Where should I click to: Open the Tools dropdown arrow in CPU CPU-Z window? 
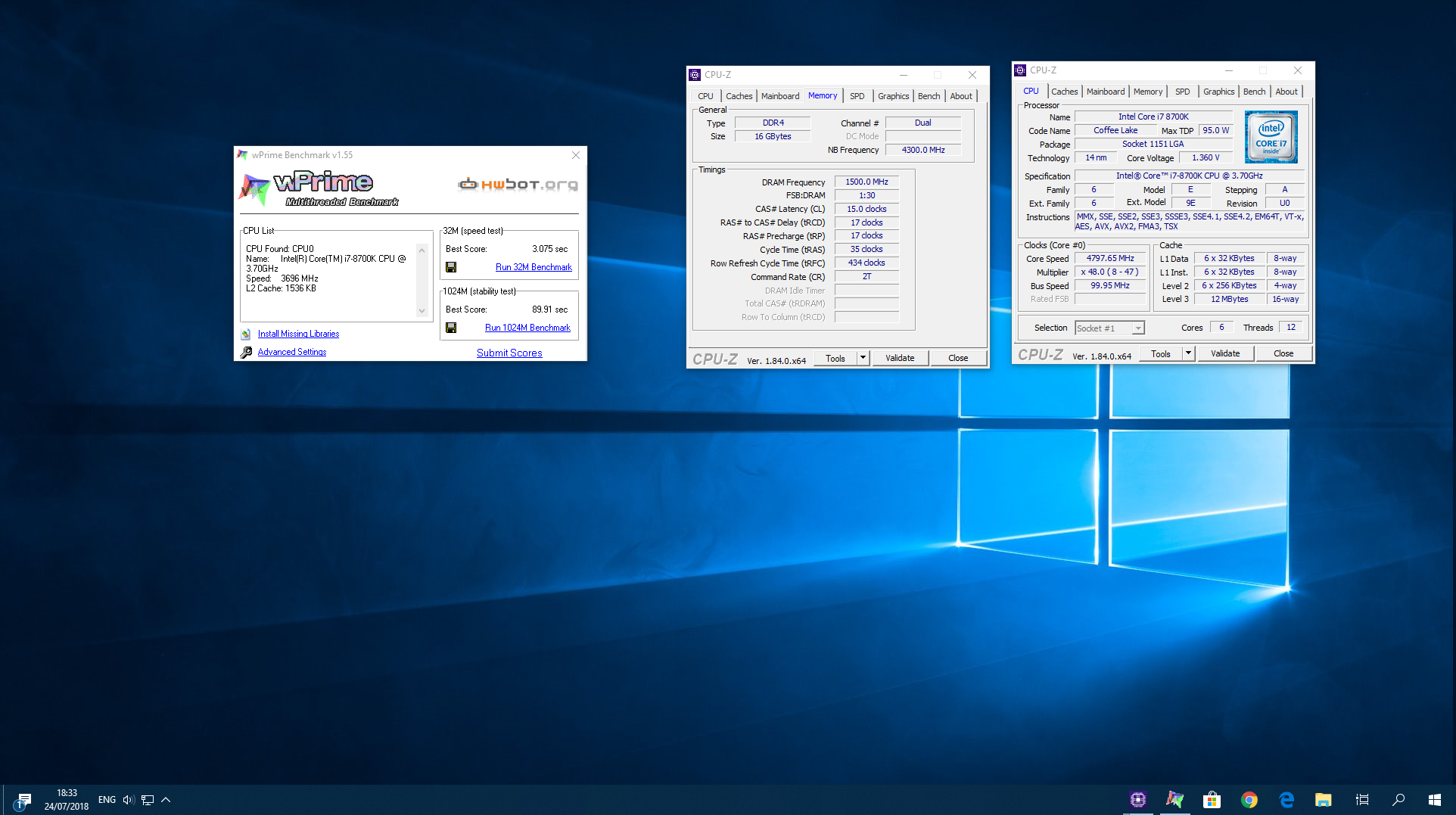1188,353
